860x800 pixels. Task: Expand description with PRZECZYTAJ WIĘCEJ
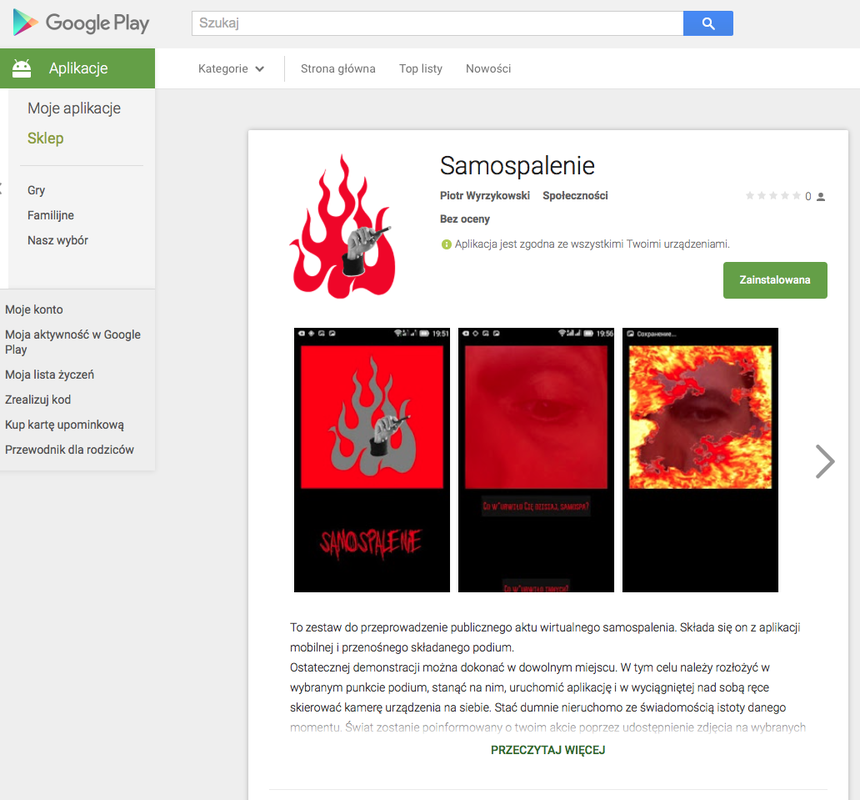[548, 750]
